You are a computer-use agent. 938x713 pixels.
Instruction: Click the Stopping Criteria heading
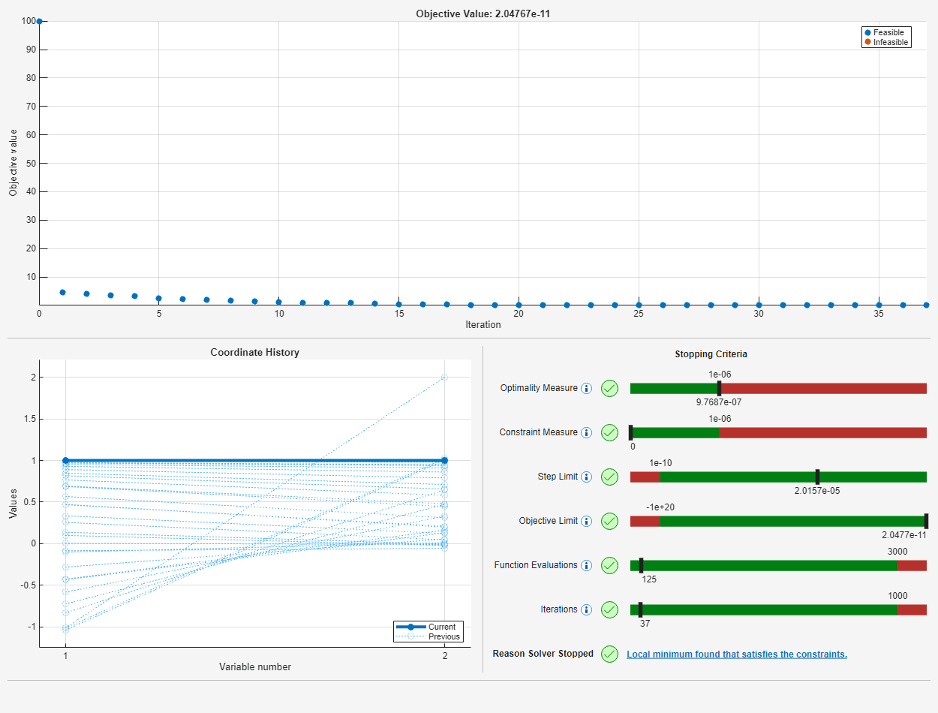pyautogui.click(x=711, y=354)
